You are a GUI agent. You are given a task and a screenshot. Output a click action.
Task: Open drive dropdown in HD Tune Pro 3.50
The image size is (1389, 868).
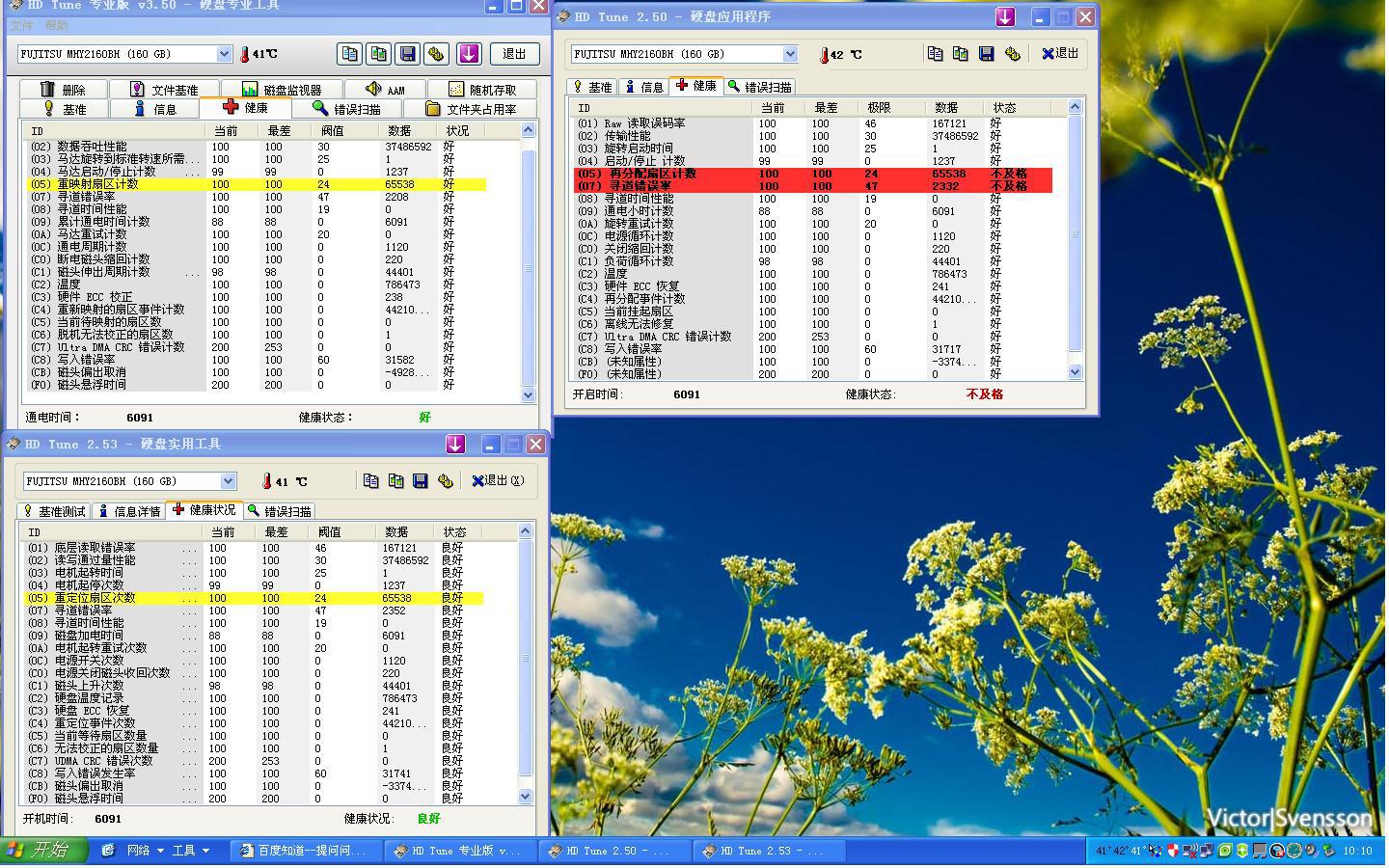tap(225, 54)
